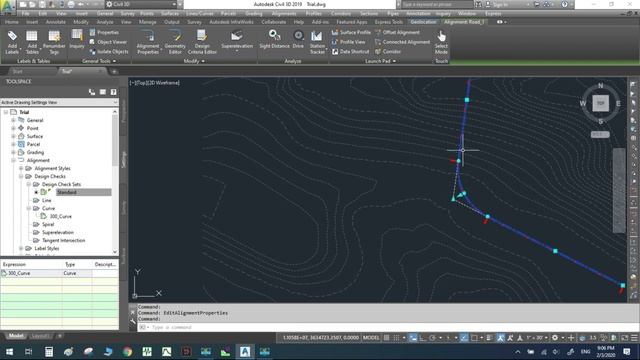Expand the Label Styles folder

pos(21,248)
